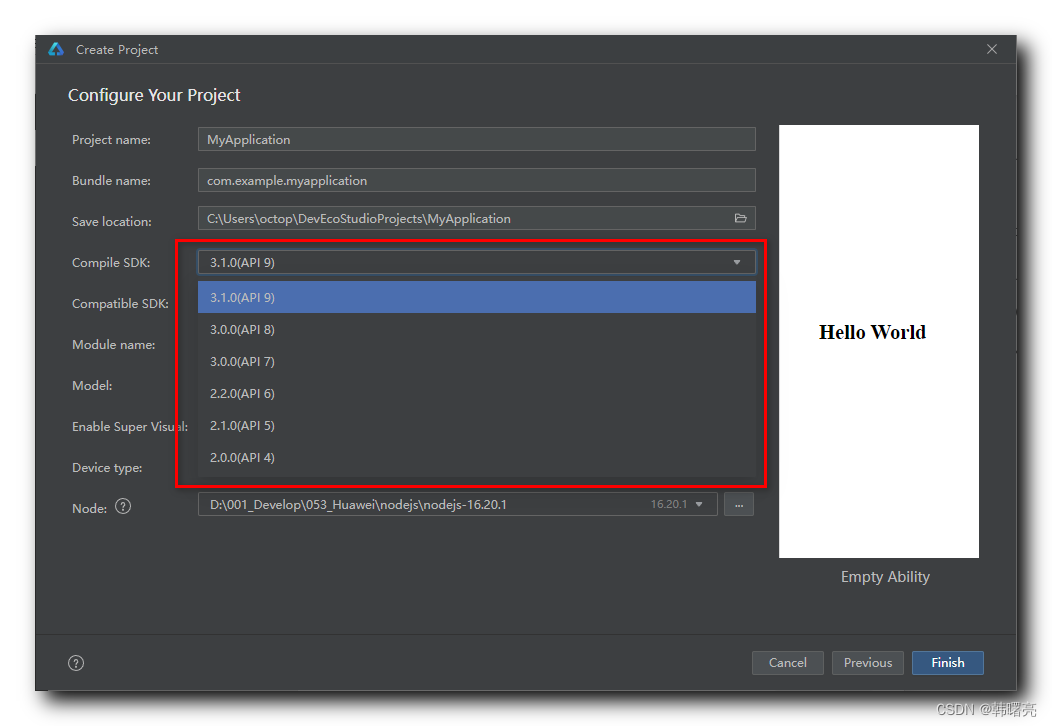Click the Node path browse ellipsis button
Screen dimensions: 1052x726
[739, 505]
